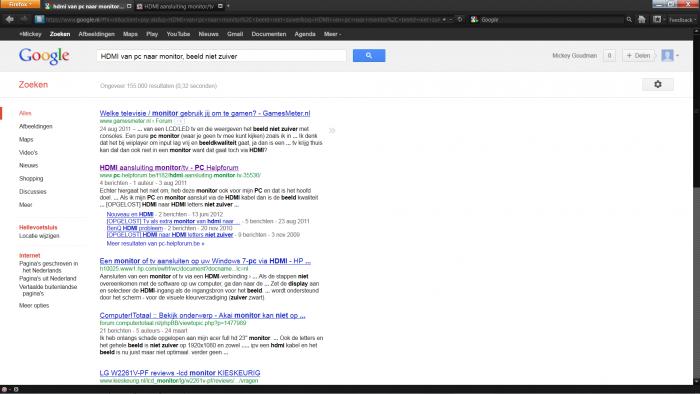Screen dimensions: 700x394
Task: Open Maps in the Google top bar
Action: [130, 34]
